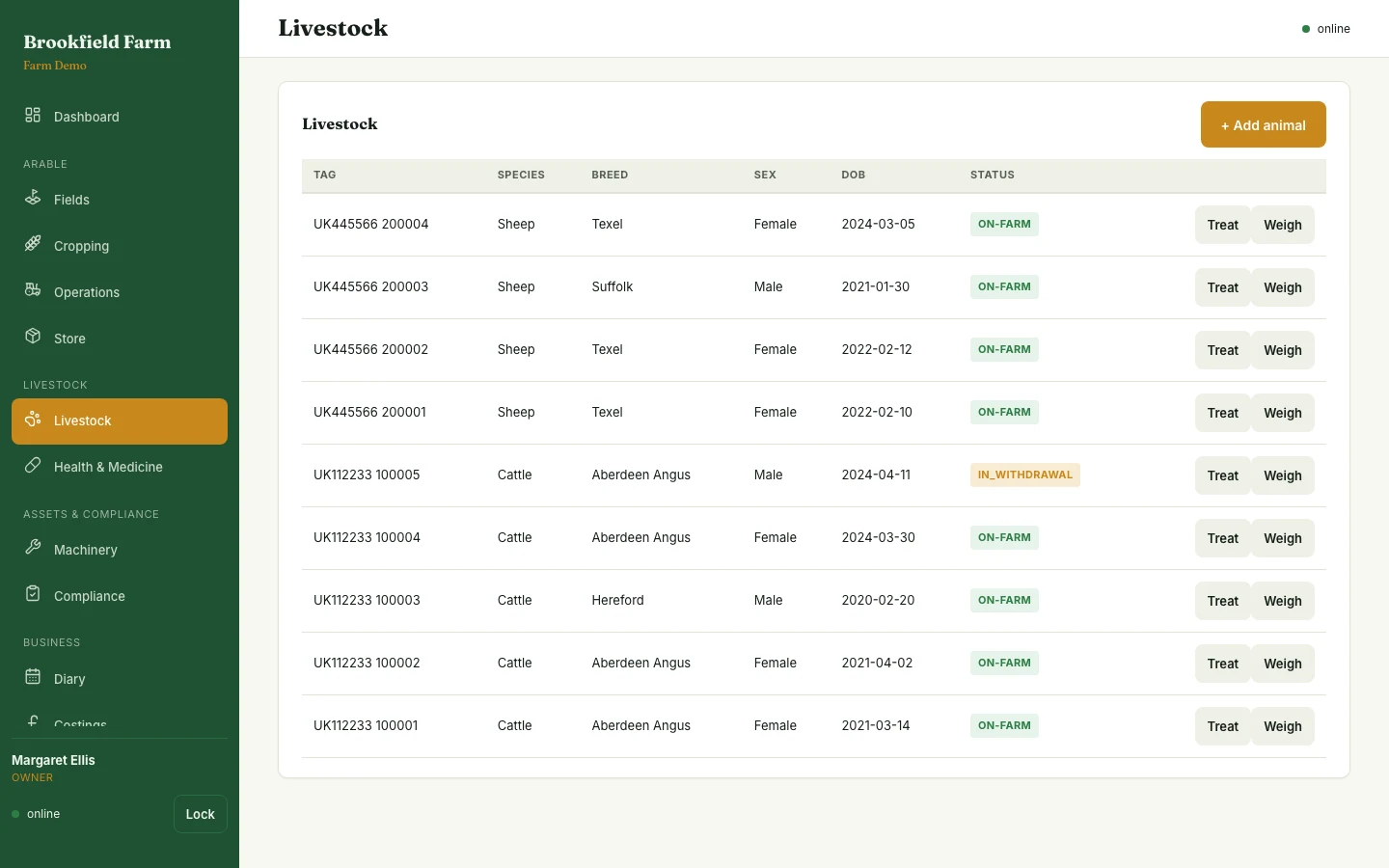Treat sheep UK445566 200004
This screenshot has width=1389, height=868.
click(1222, 225)
